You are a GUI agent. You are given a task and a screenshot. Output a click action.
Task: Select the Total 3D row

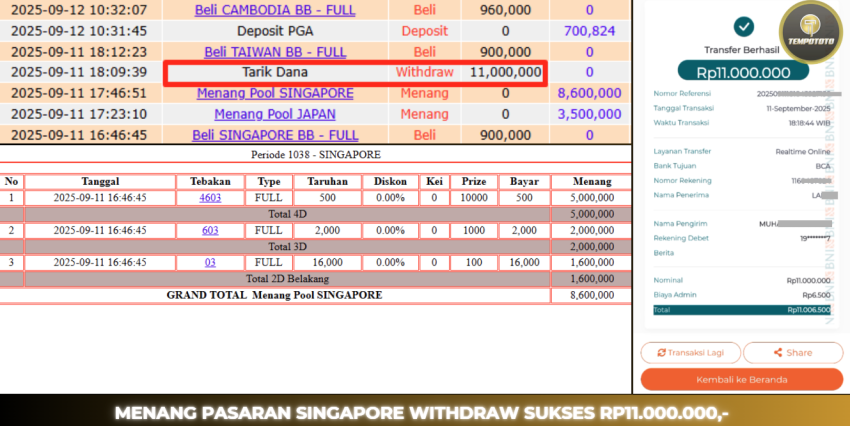pos(315,247)
